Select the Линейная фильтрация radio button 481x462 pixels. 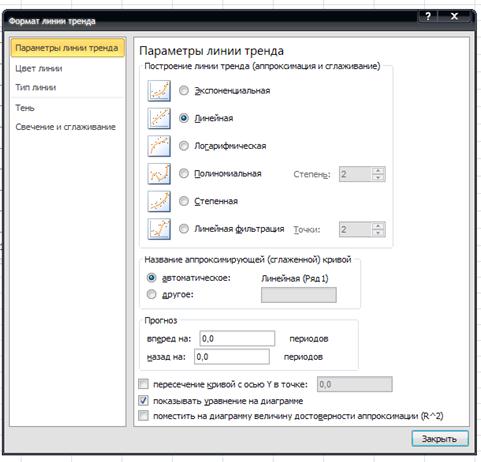184,229
